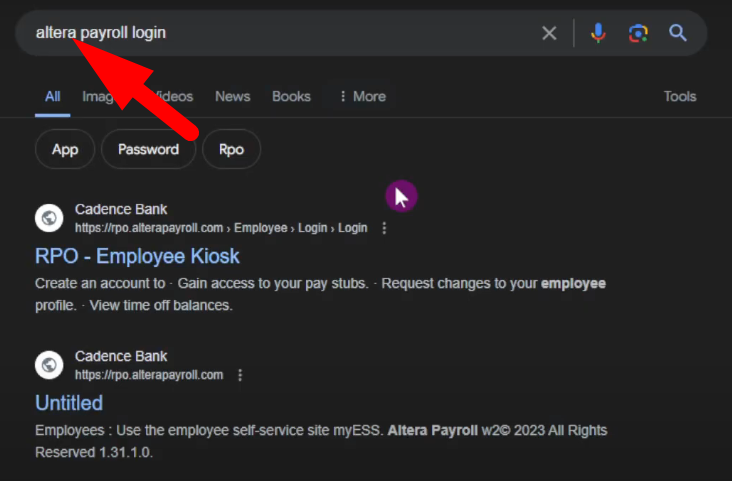Expand the More search categories menu

point(362,96)
